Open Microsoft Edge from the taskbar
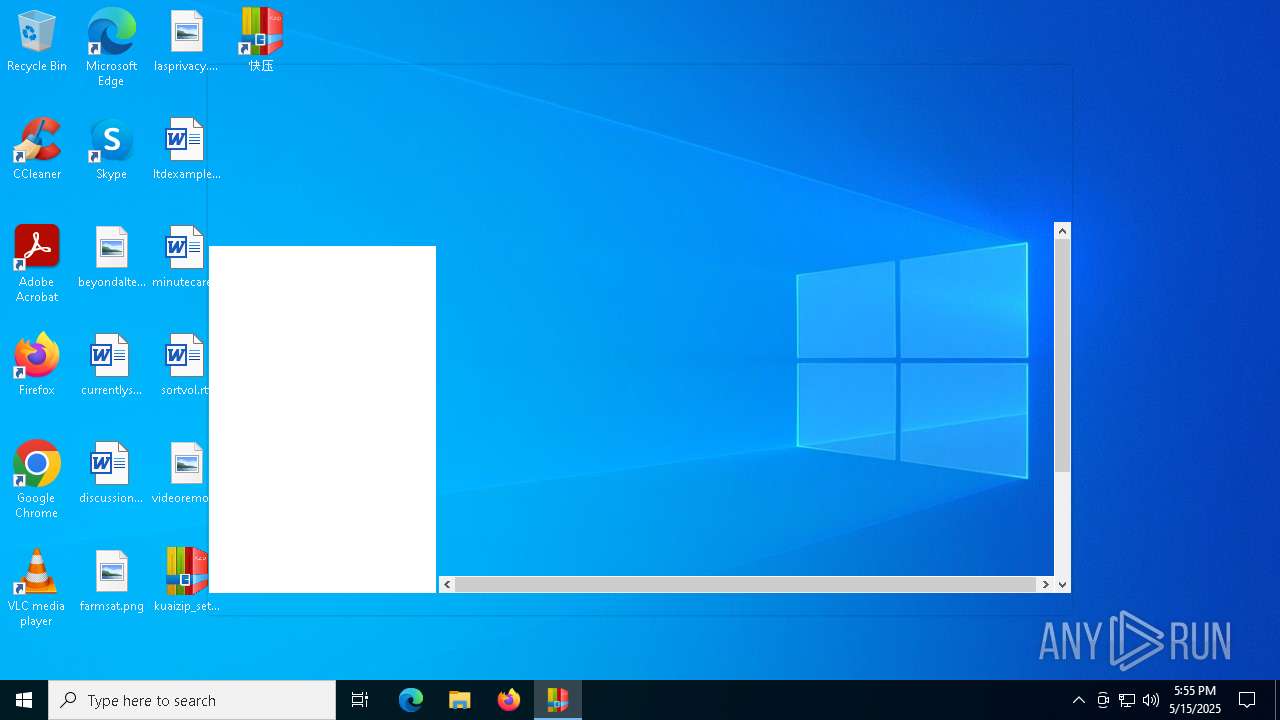This screenshot has height=720, width=1280. point(411,700)
